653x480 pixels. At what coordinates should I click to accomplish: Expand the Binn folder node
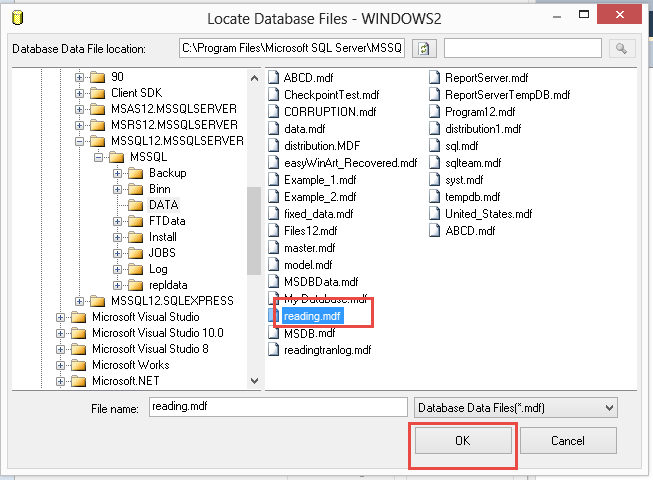click(x=118, y=189)
